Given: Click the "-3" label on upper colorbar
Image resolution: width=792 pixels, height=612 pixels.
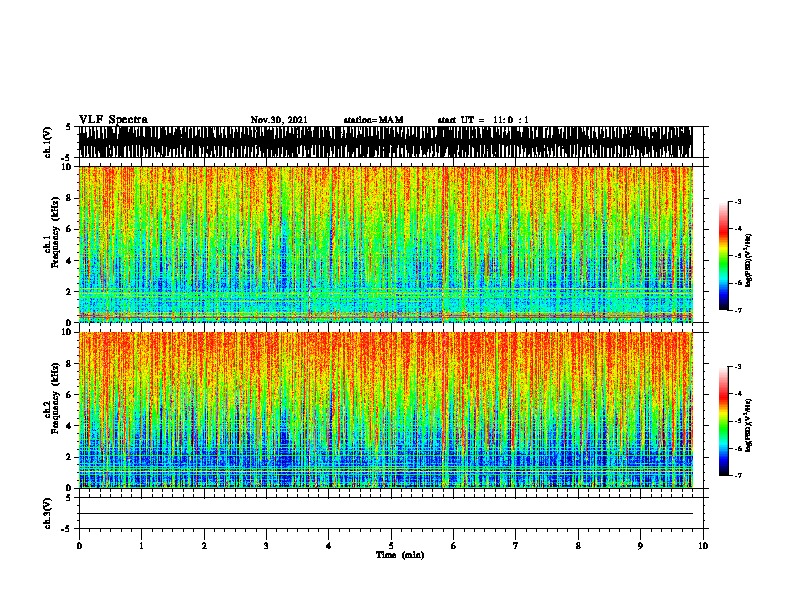Looking at the screenshot, I should pos(738,201).
